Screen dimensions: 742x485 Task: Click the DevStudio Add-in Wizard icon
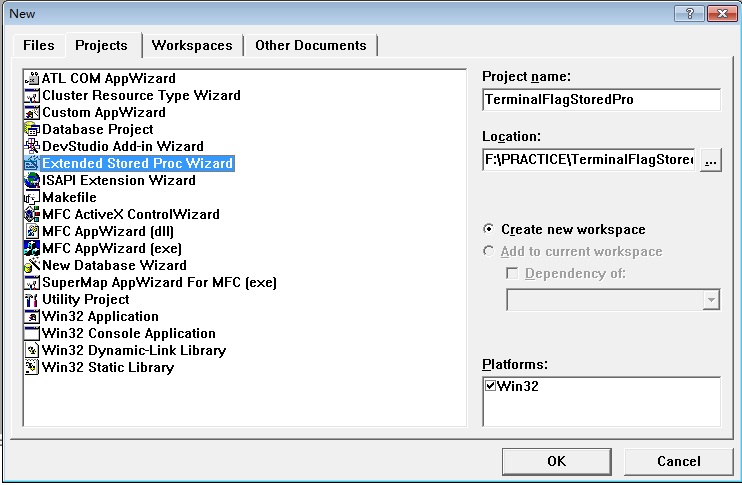click(x=32, y=146)
